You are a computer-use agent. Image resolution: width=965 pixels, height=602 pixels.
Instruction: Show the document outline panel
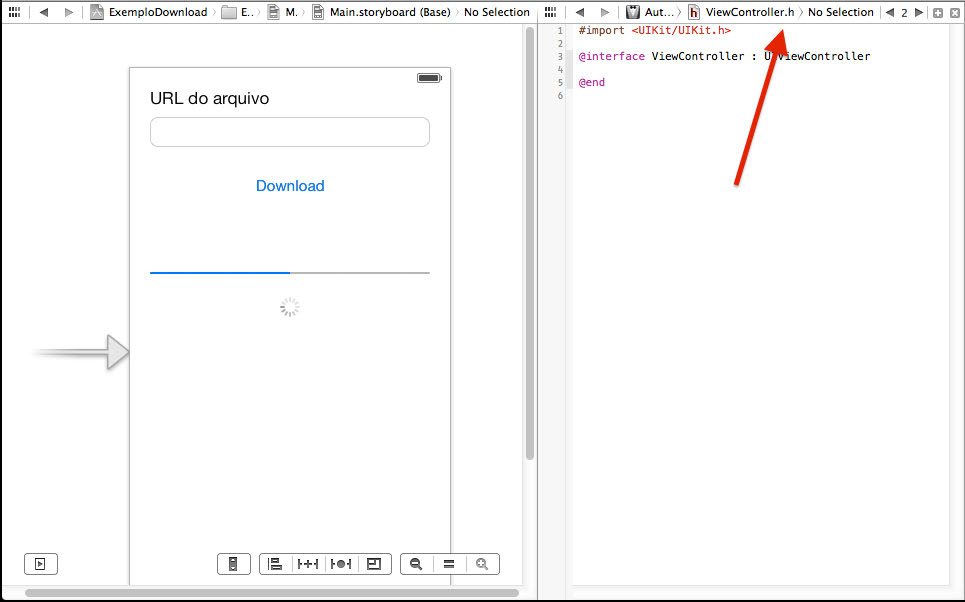(x=40, y=564)
